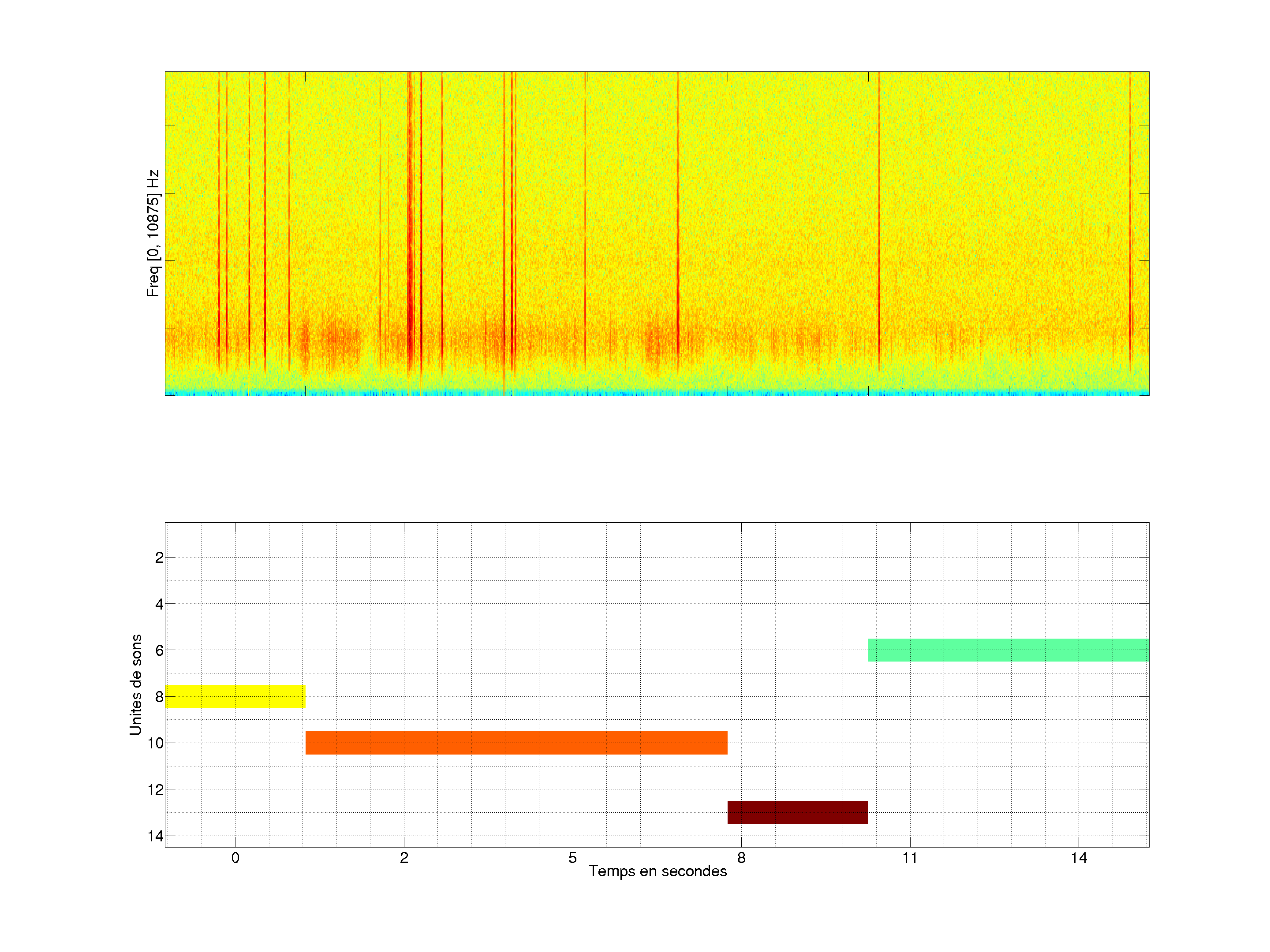Click x-axis tick label 5
1270x952 pixels.
coord(572,858)
